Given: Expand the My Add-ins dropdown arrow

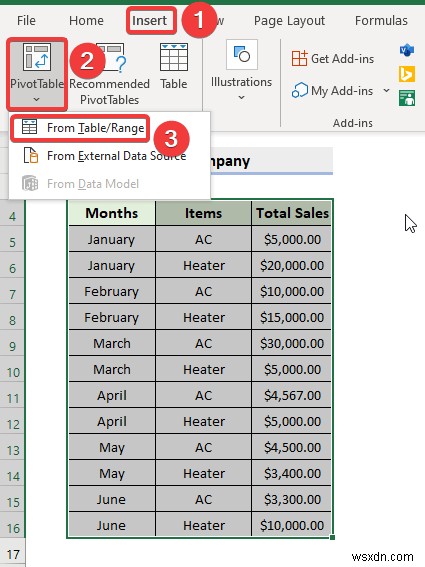Looking at the screenshot, I should point(386,90).
